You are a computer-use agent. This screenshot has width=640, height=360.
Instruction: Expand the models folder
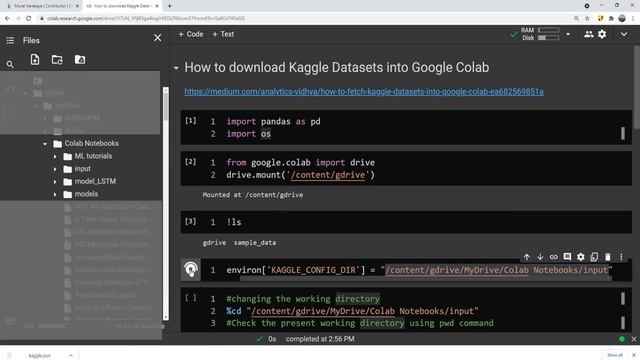(55, 194)
